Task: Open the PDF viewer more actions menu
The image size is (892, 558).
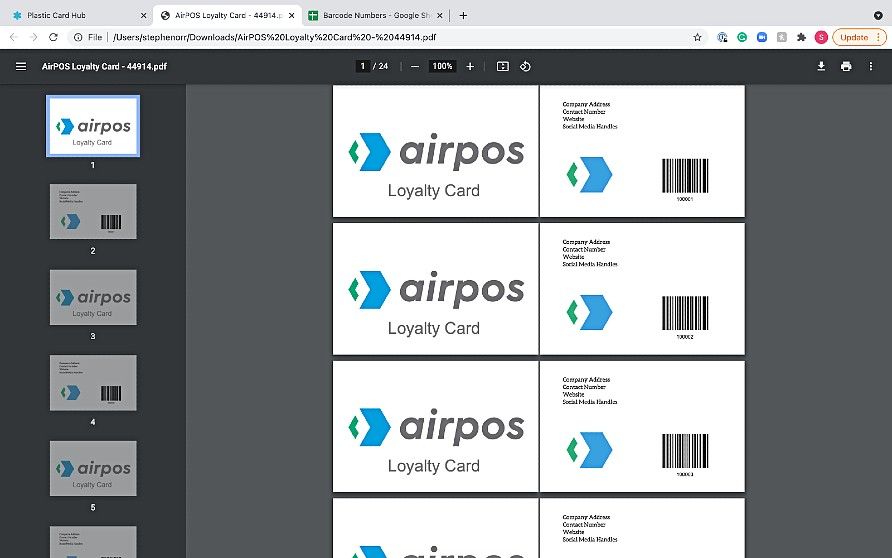Action: point(870,67)
